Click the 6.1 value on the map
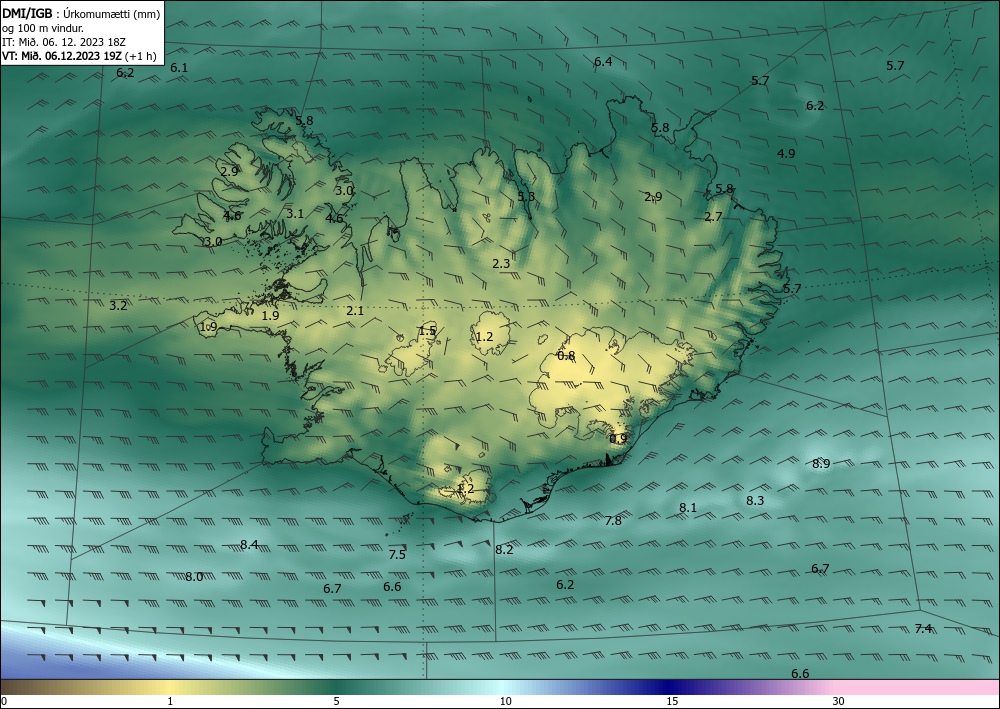Screen dimensions: 1000x709 click(179, 68)
